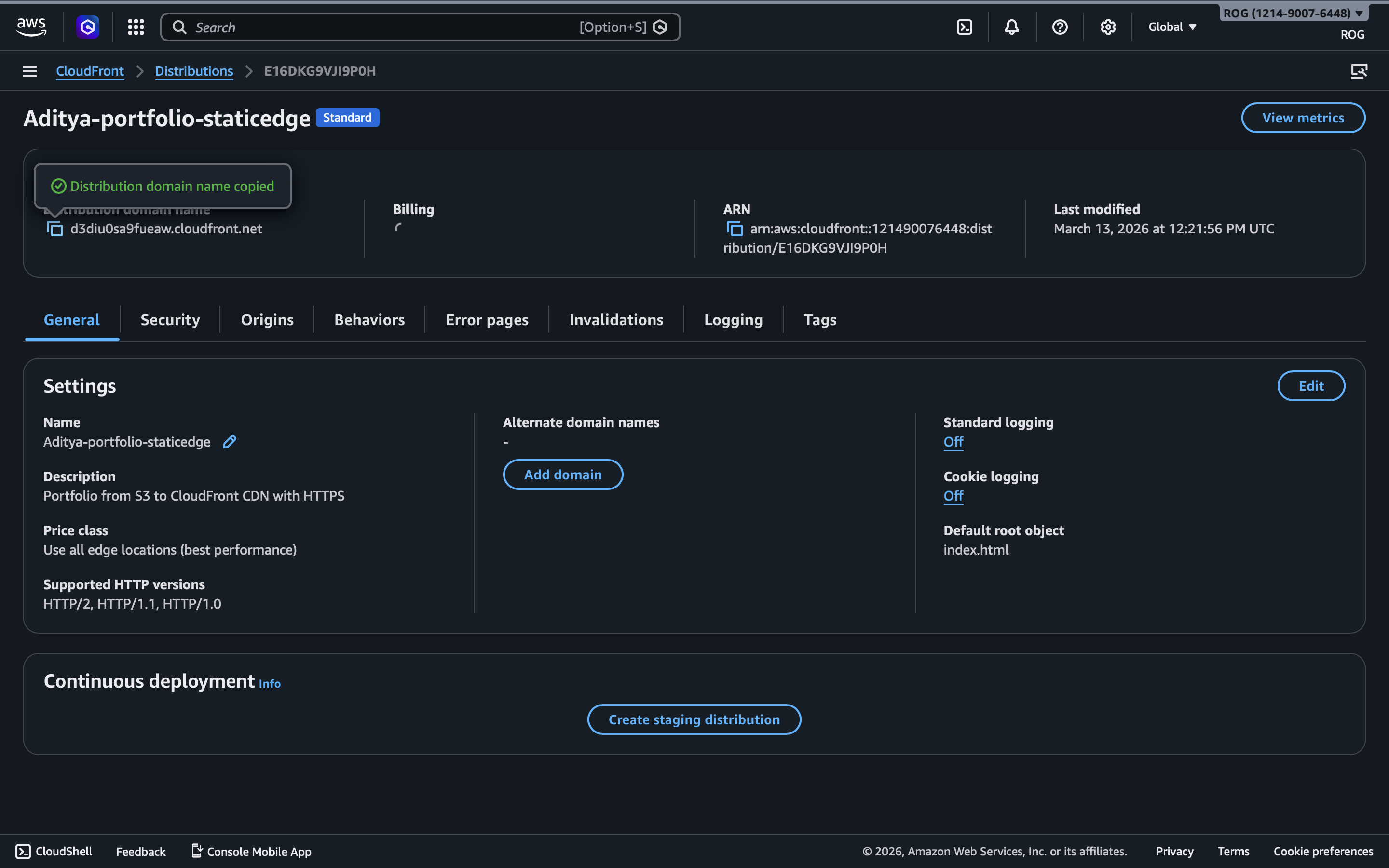The width and height of the screenshot is (1389, 868).
Task: Open the services grid menu icon
Action: [136, 27]
